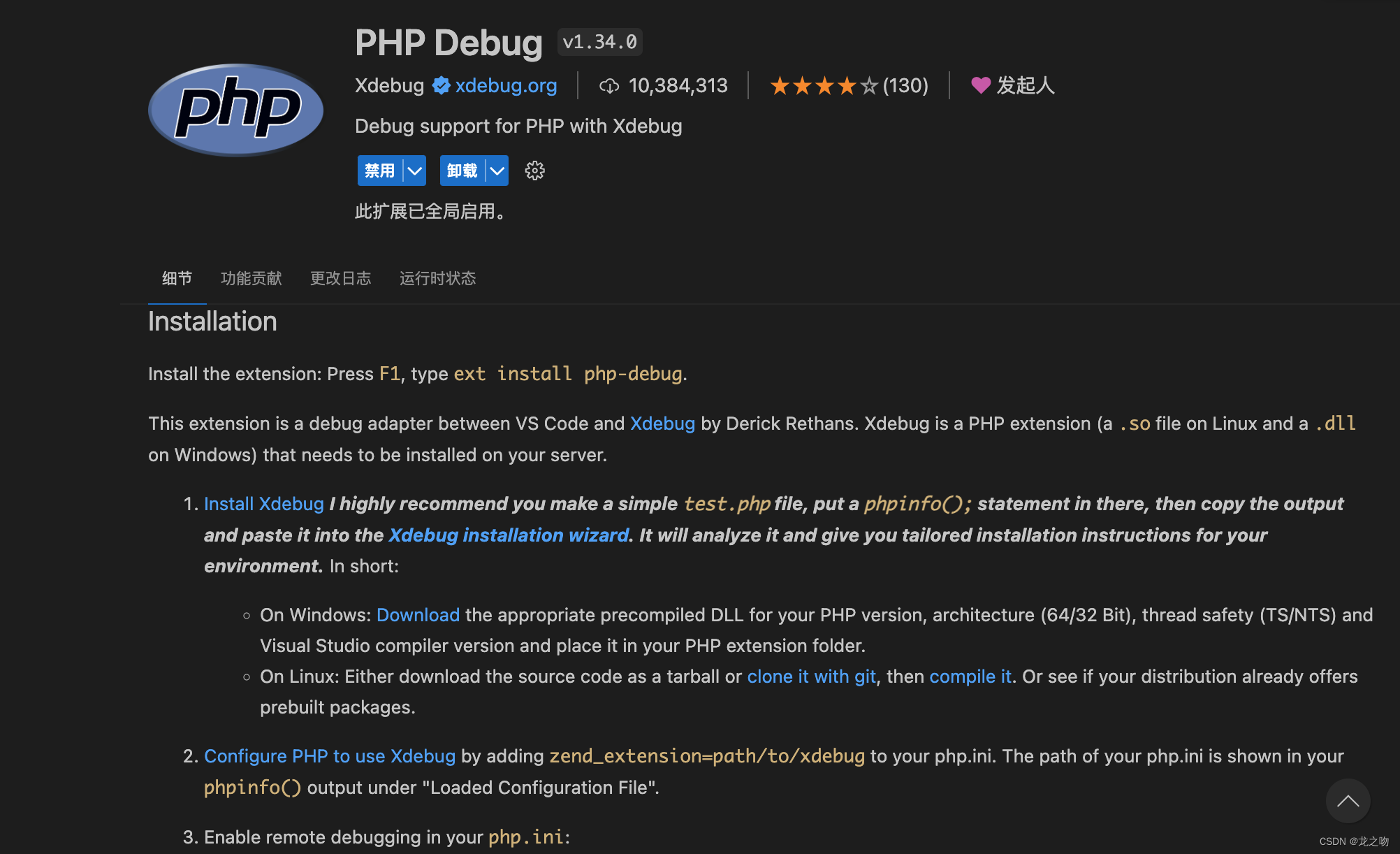Open the dropdown arrow beside the 卸载 button
The image size is (1400, 854).
click(x=496, y=171)
